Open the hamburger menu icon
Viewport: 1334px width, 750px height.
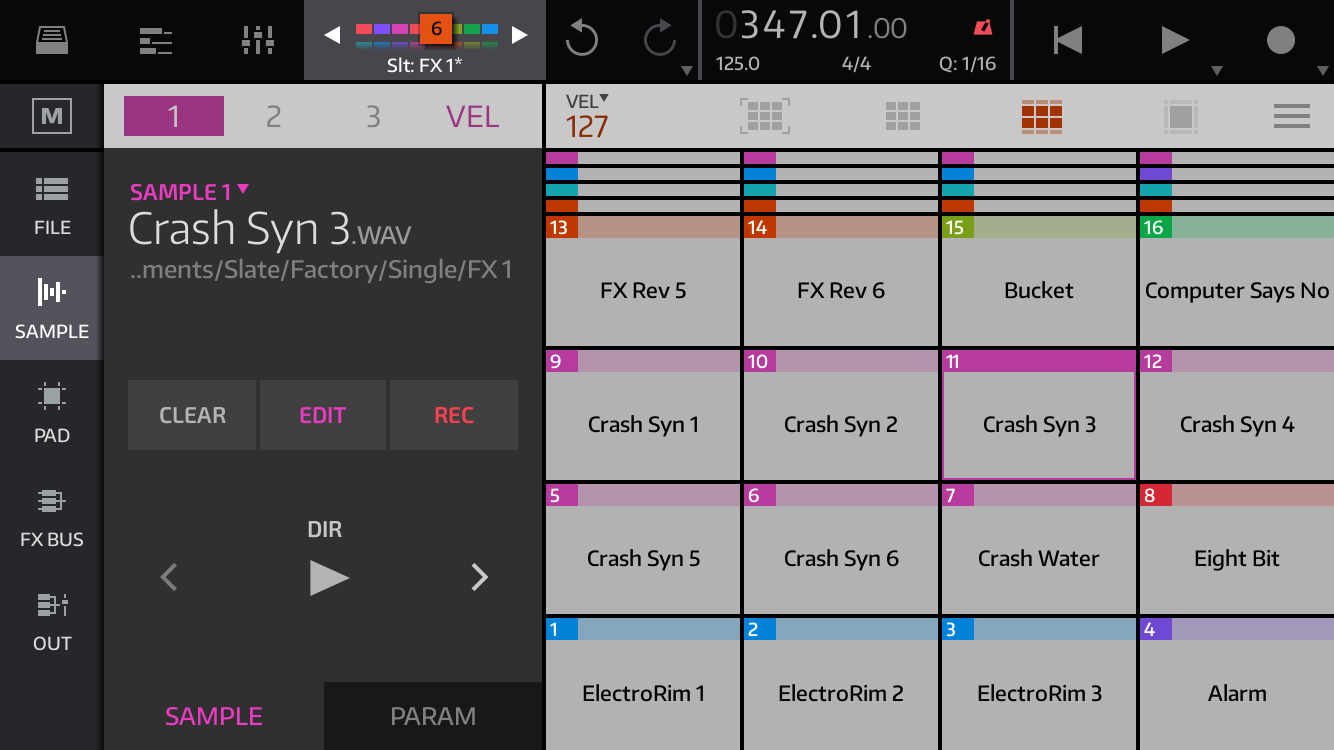1291,117
